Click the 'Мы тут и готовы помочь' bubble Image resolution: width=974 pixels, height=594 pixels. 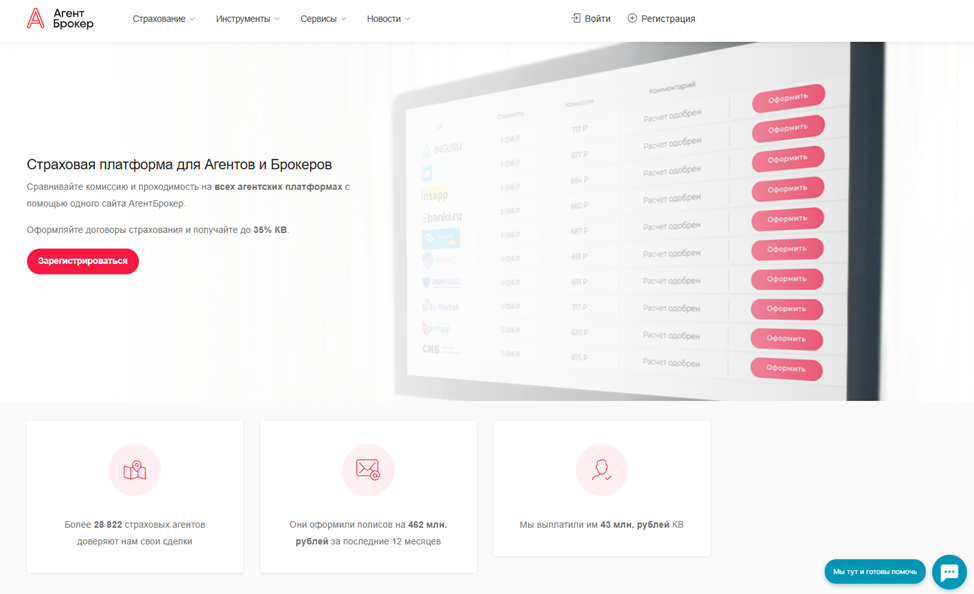(875, 572)
